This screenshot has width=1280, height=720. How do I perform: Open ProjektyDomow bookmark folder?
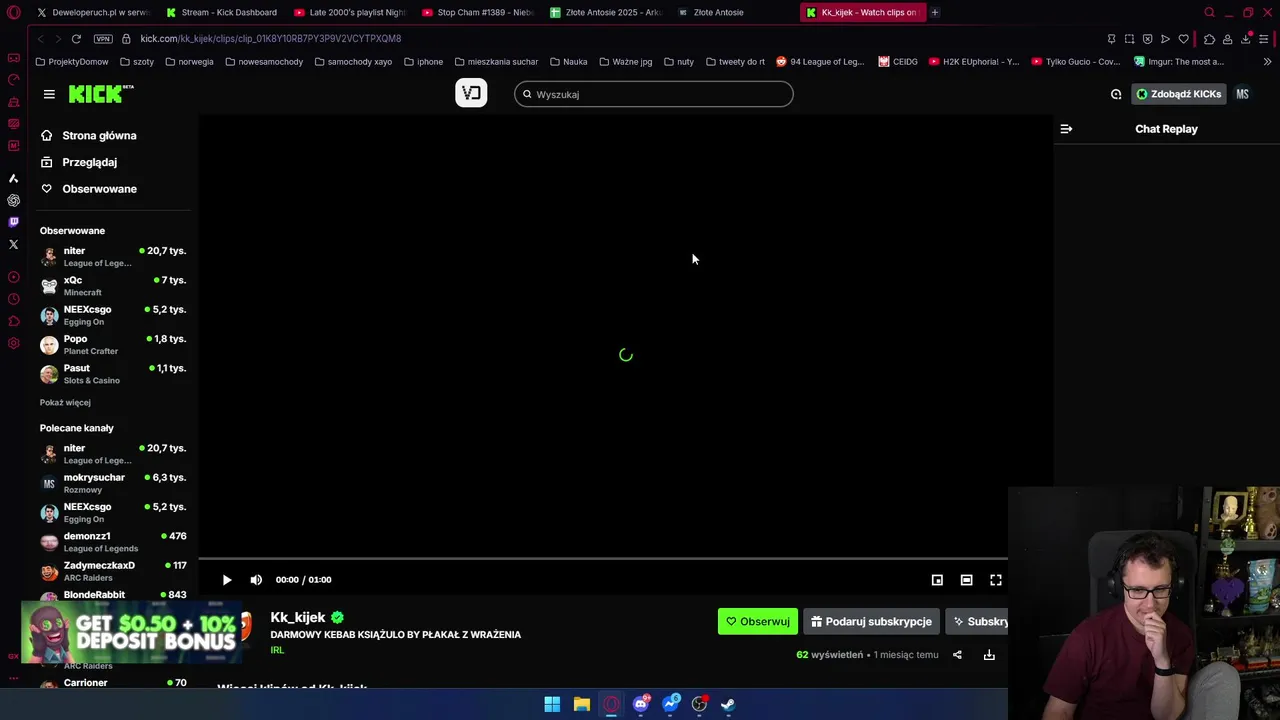[x=72, y=62]
